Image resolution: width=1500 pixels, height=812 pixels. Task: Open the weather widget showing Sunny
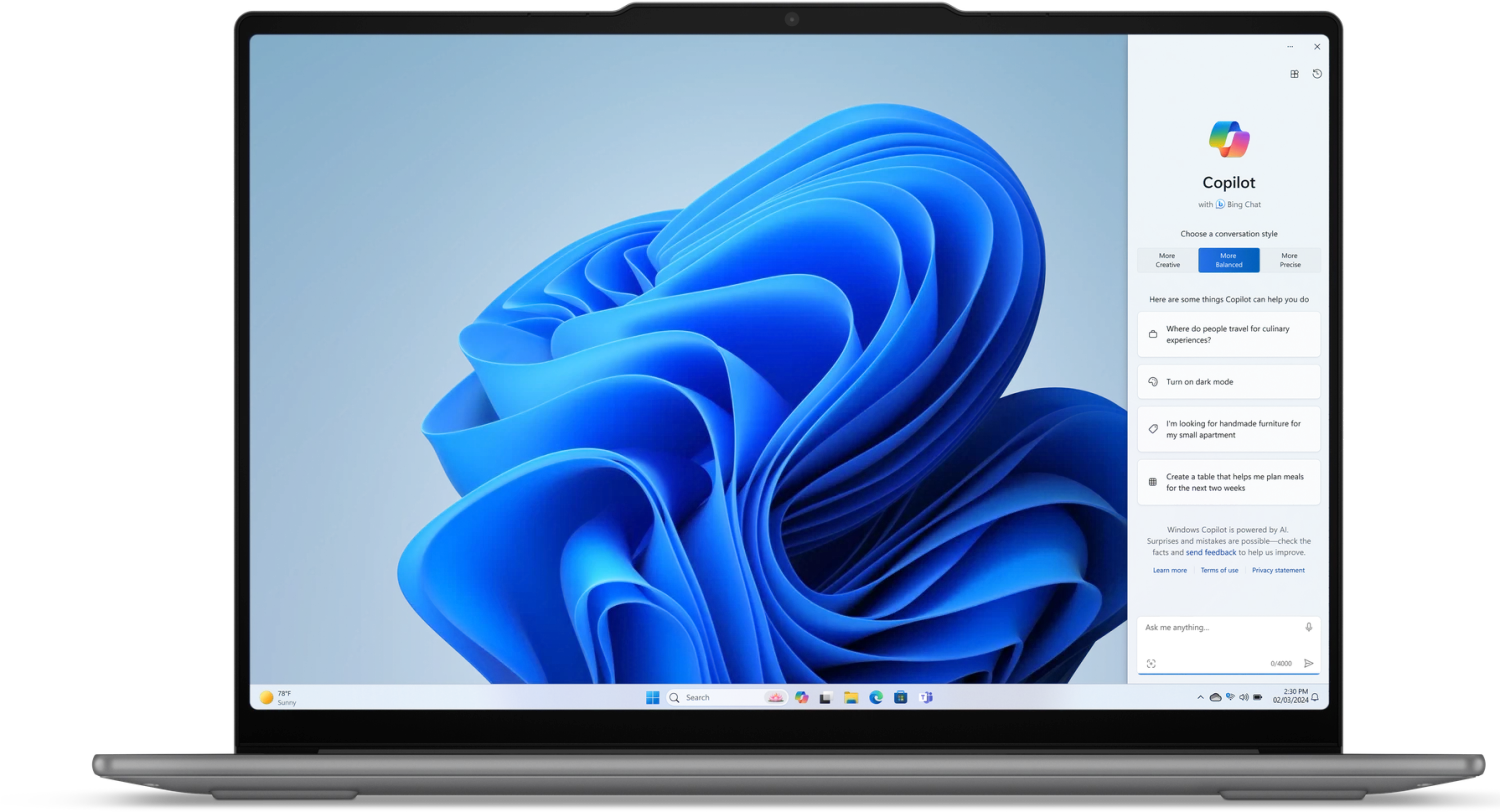point(278,697)
